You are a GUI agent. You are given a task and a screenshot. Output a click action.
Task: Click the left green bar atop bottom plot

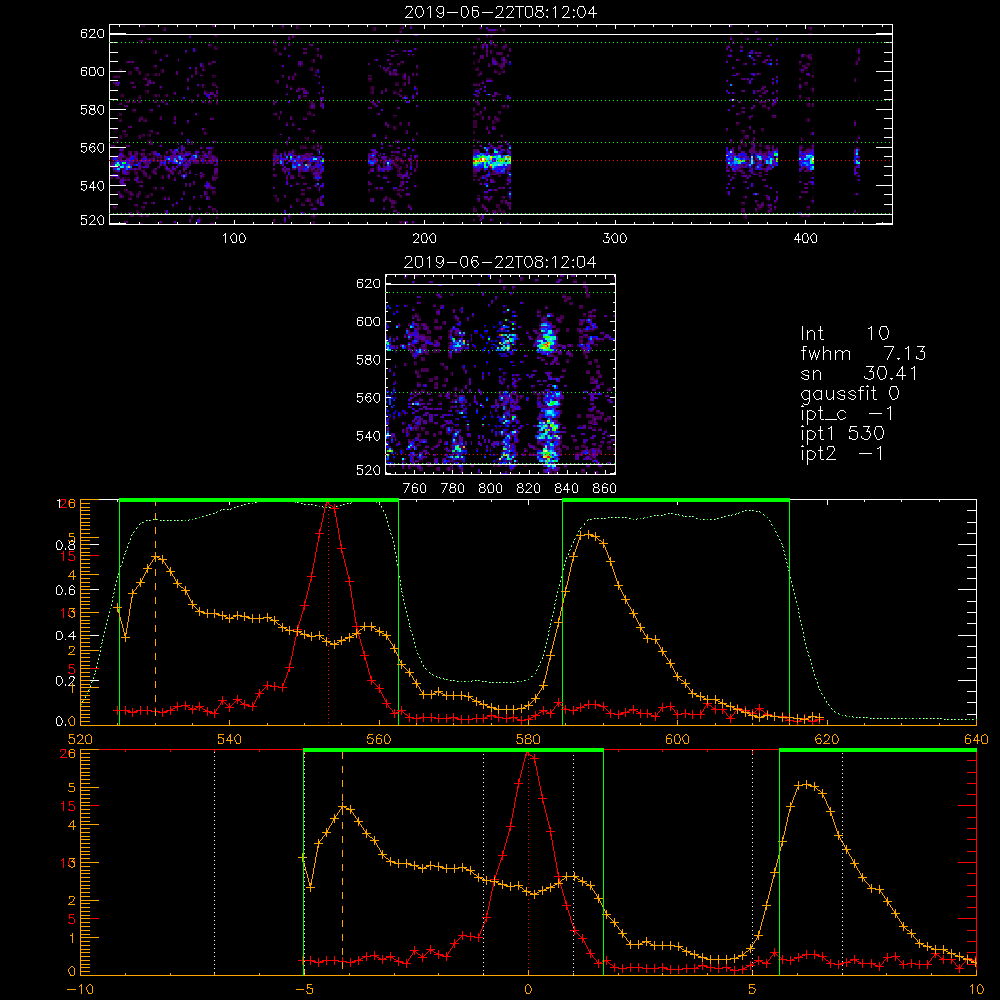tap(453, 750)
